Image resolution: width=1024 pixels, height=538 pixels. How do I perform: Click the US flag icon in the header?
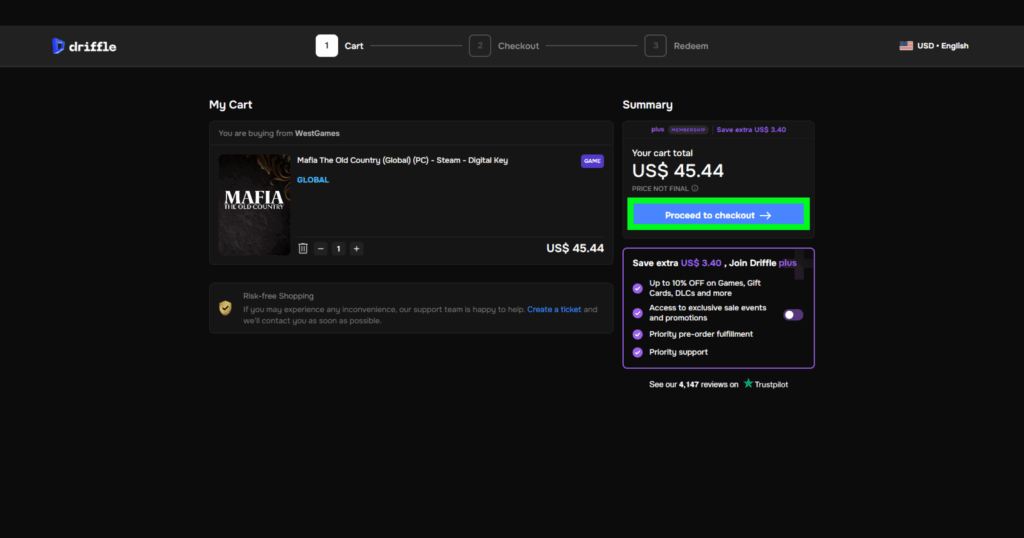pos(906,46)
